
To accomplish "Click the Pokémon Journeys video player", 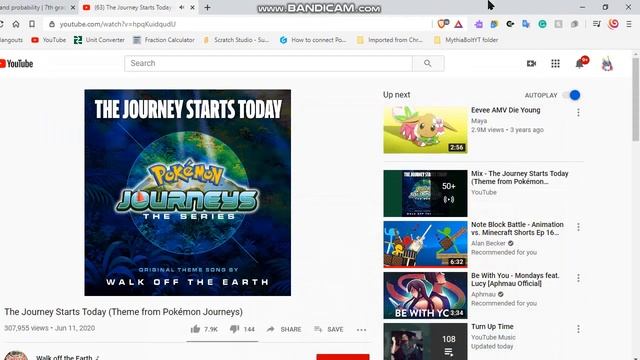I will click(x=187, y=193).
